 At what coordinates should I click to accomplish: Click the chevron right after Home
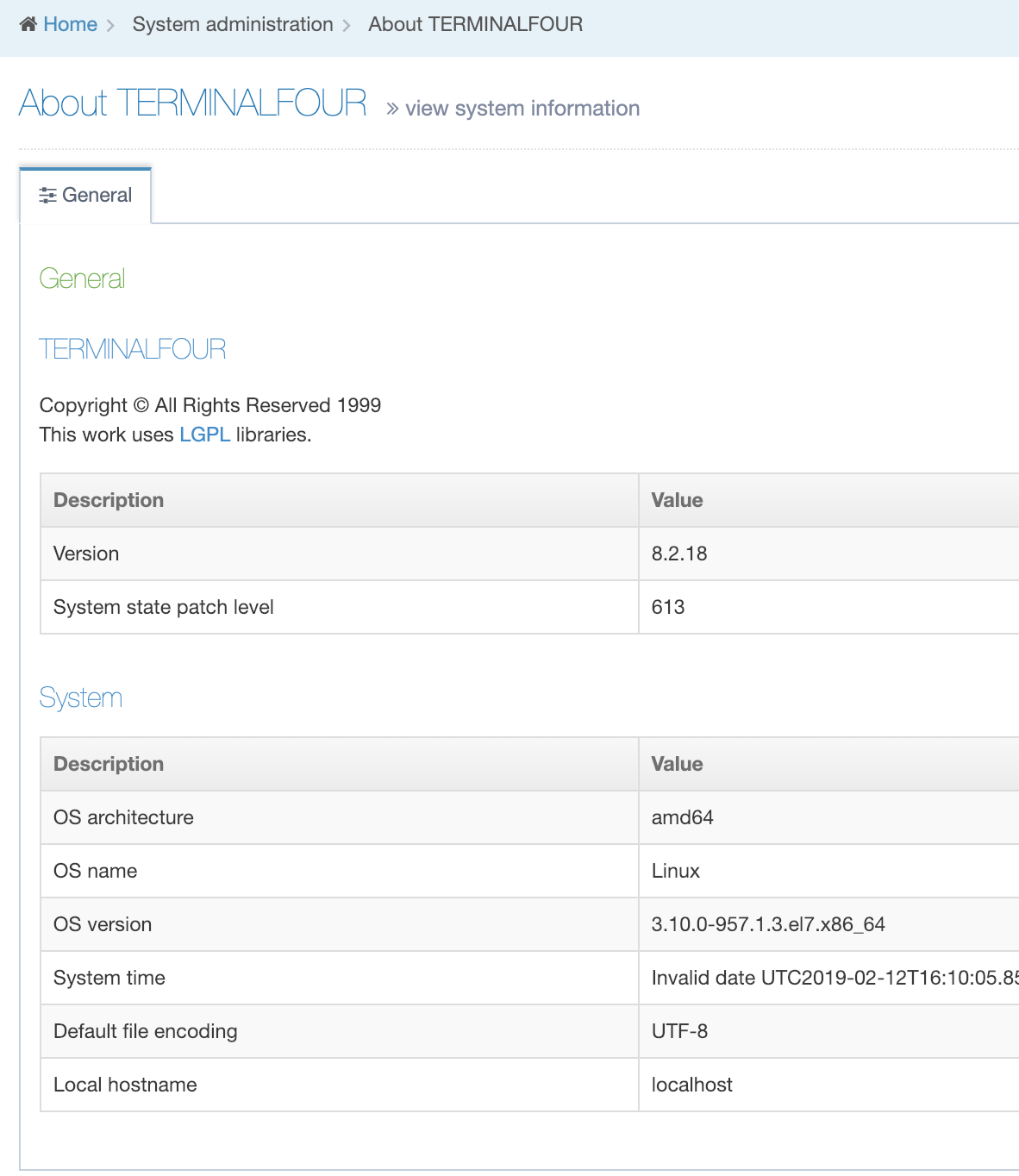(x=110, y=25)
